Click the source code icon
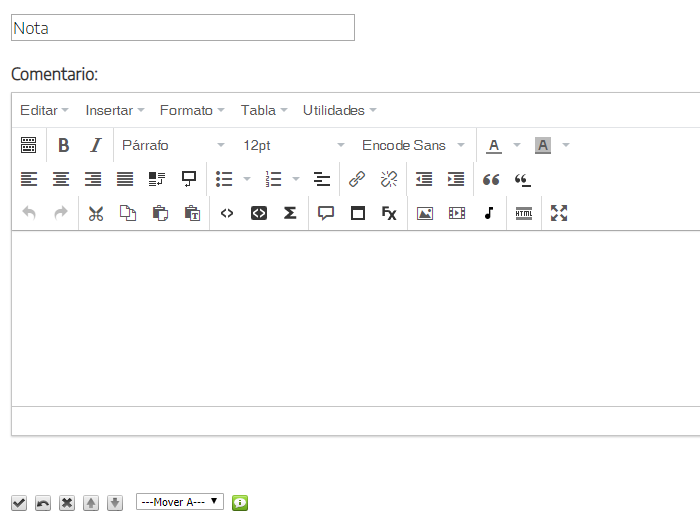The image size is (700, 521). [227, 213]
